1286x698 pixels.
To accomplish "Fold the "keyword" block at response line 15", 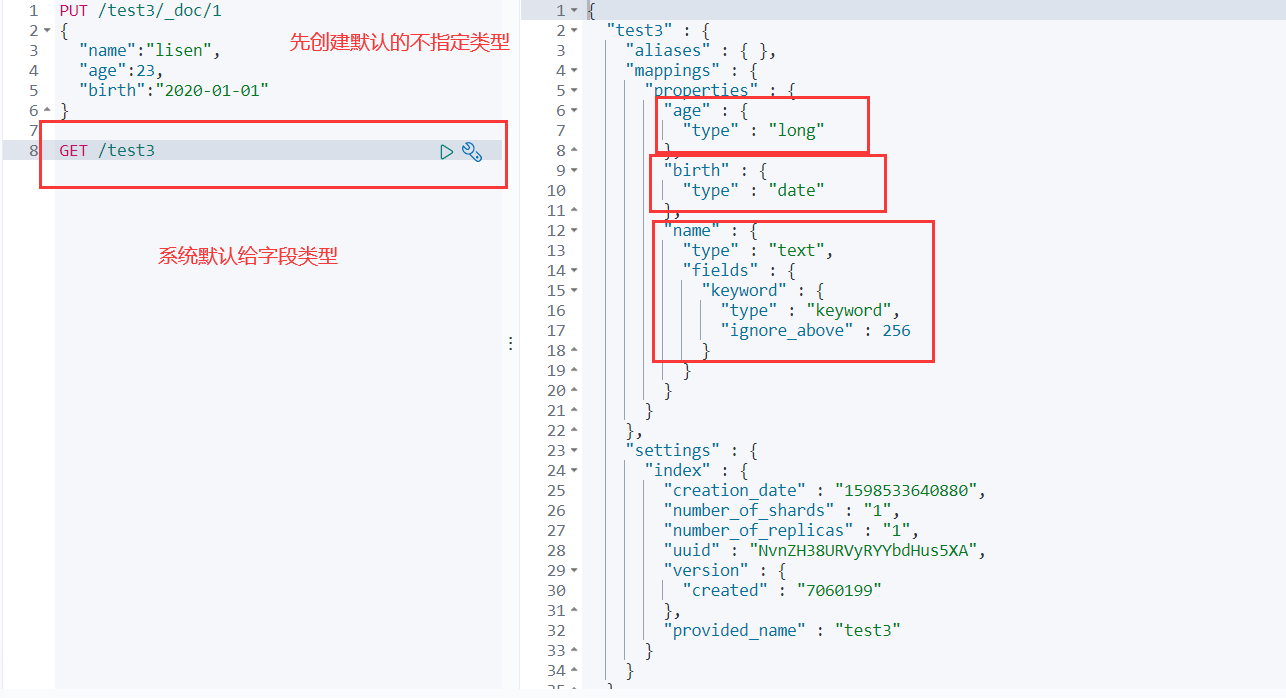I will click(574, 291).
